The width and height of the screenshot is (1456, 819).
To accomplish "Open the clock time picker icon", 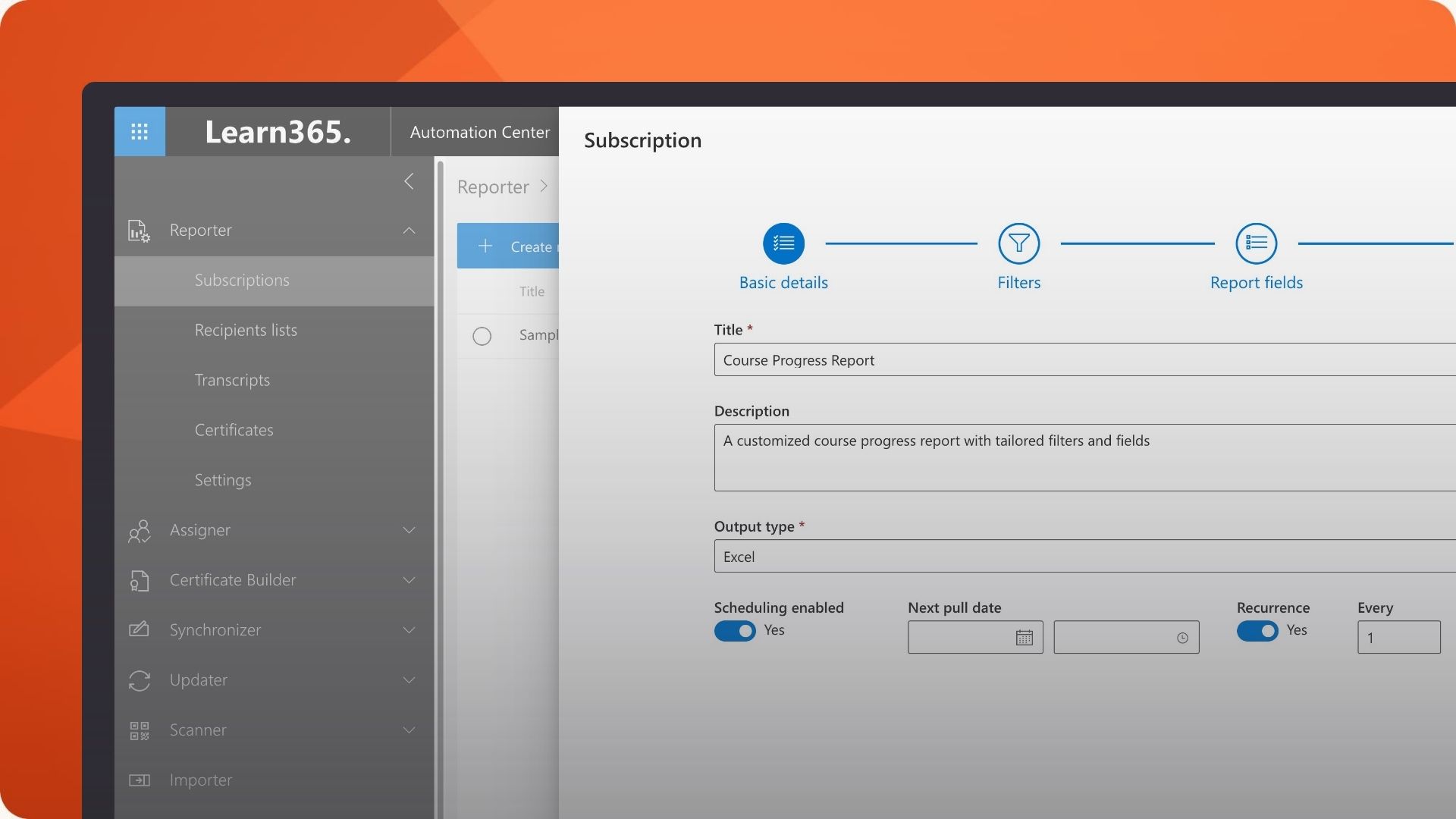I will coord(1182,638).
